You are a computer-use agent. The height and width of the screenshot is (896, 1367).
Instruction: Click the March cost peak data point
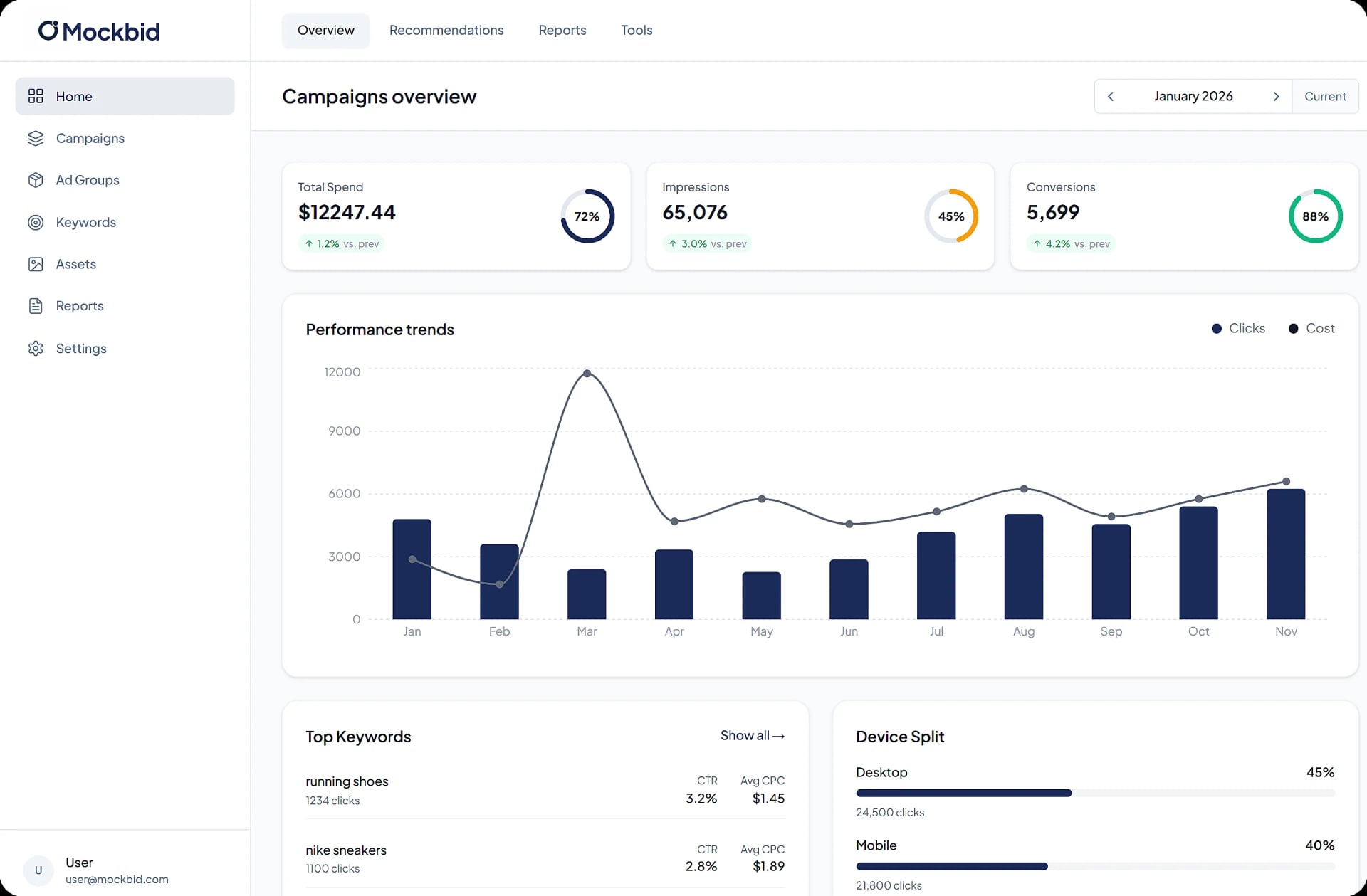(x=587, y=374)
